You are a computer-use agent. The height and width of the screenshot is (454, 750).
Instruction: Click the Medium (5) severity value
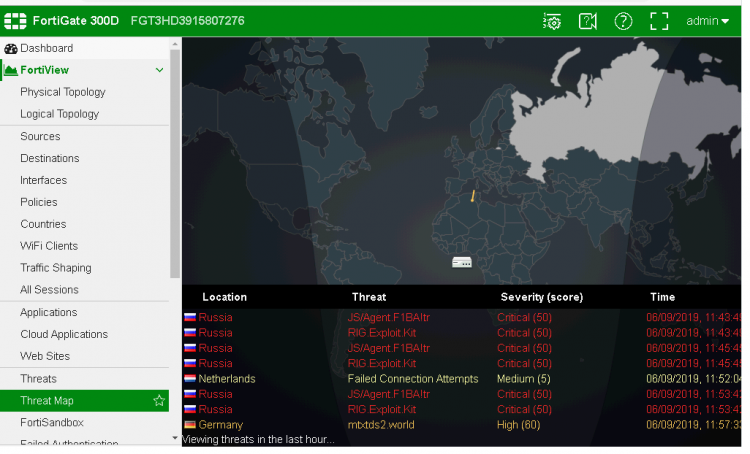tap(524, 379)
